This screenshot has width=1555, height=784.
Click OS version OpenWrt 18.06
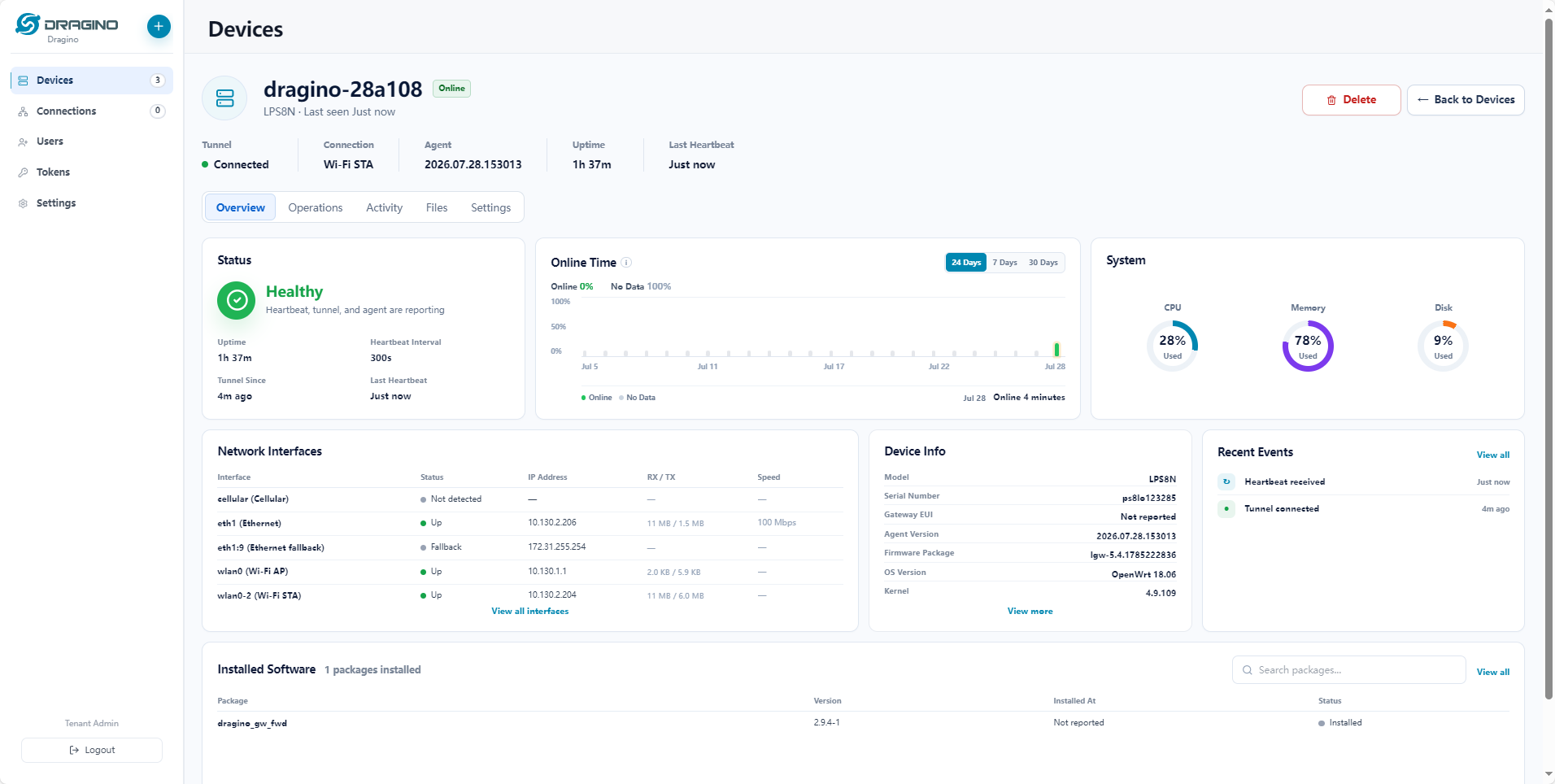coord(1143,575)
